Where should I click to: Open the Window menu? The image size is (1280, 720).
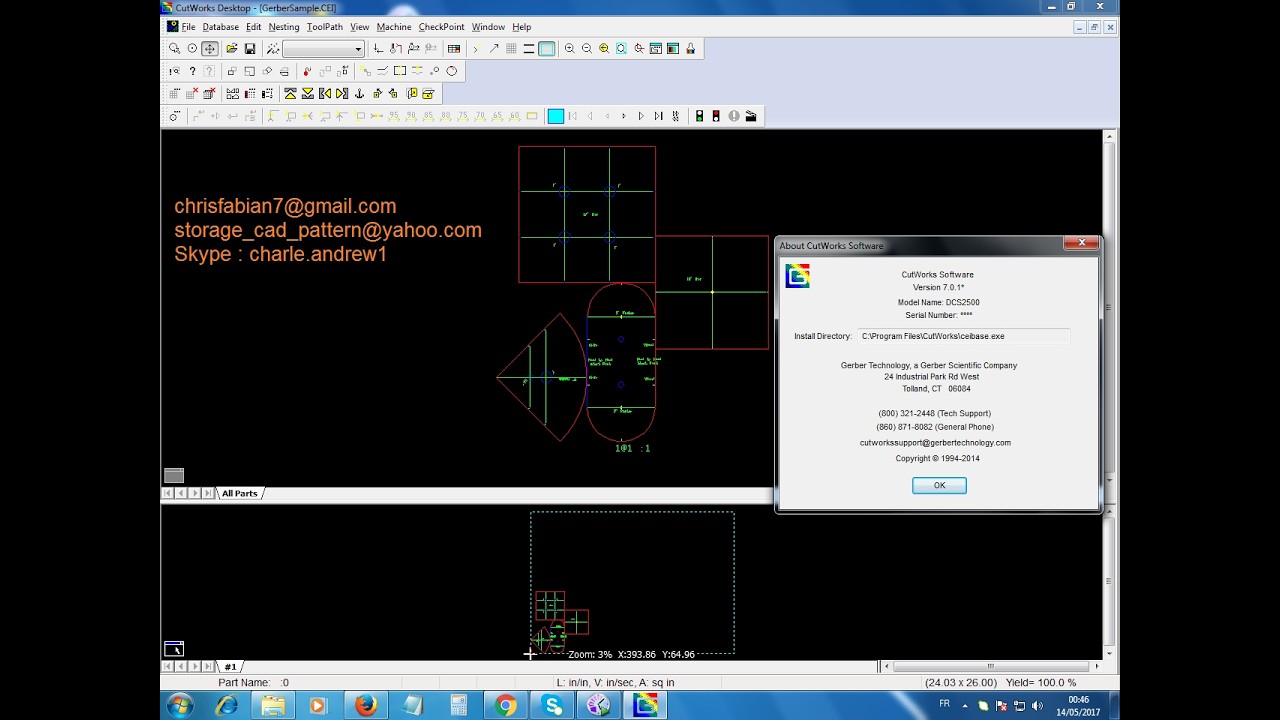pos(488,27)
